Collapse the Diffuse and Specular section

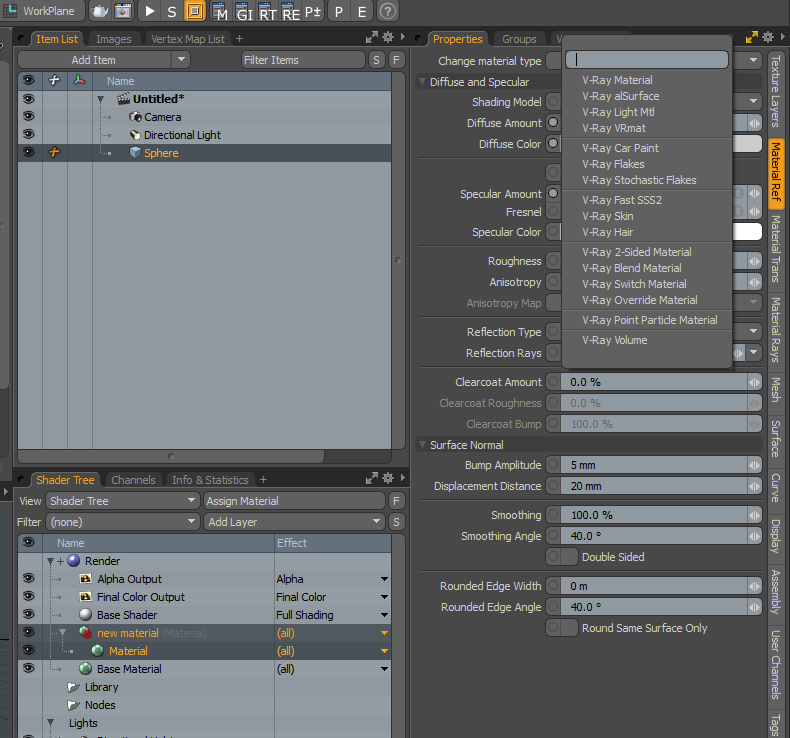(x=422, y=82)
